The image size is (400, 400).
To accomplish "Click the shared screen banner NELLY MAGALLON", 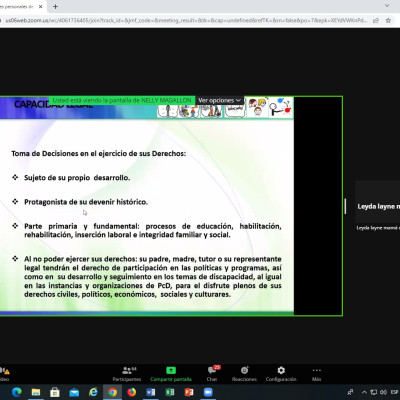I will pos(122,100).
